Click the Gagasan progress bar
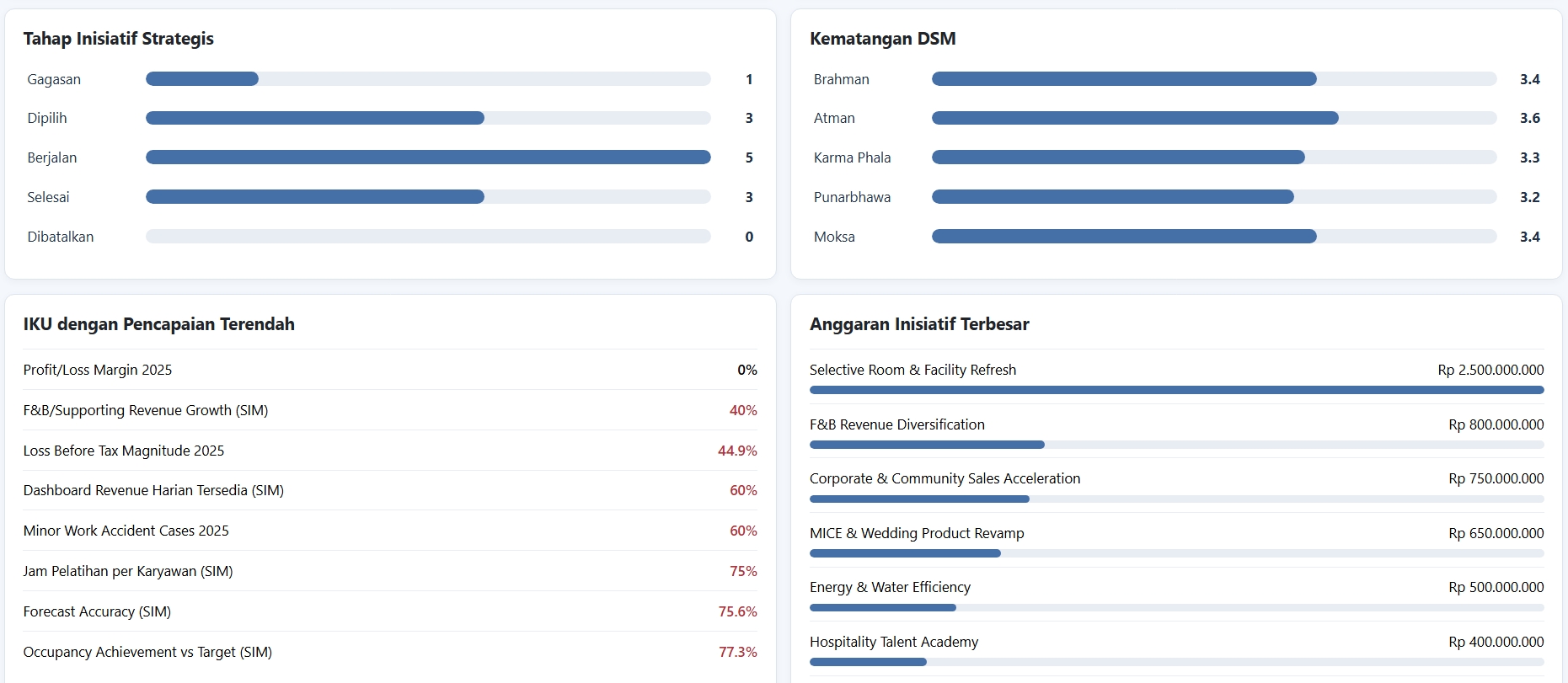This screenshot has width=1568, height=683. coord(428,79)
